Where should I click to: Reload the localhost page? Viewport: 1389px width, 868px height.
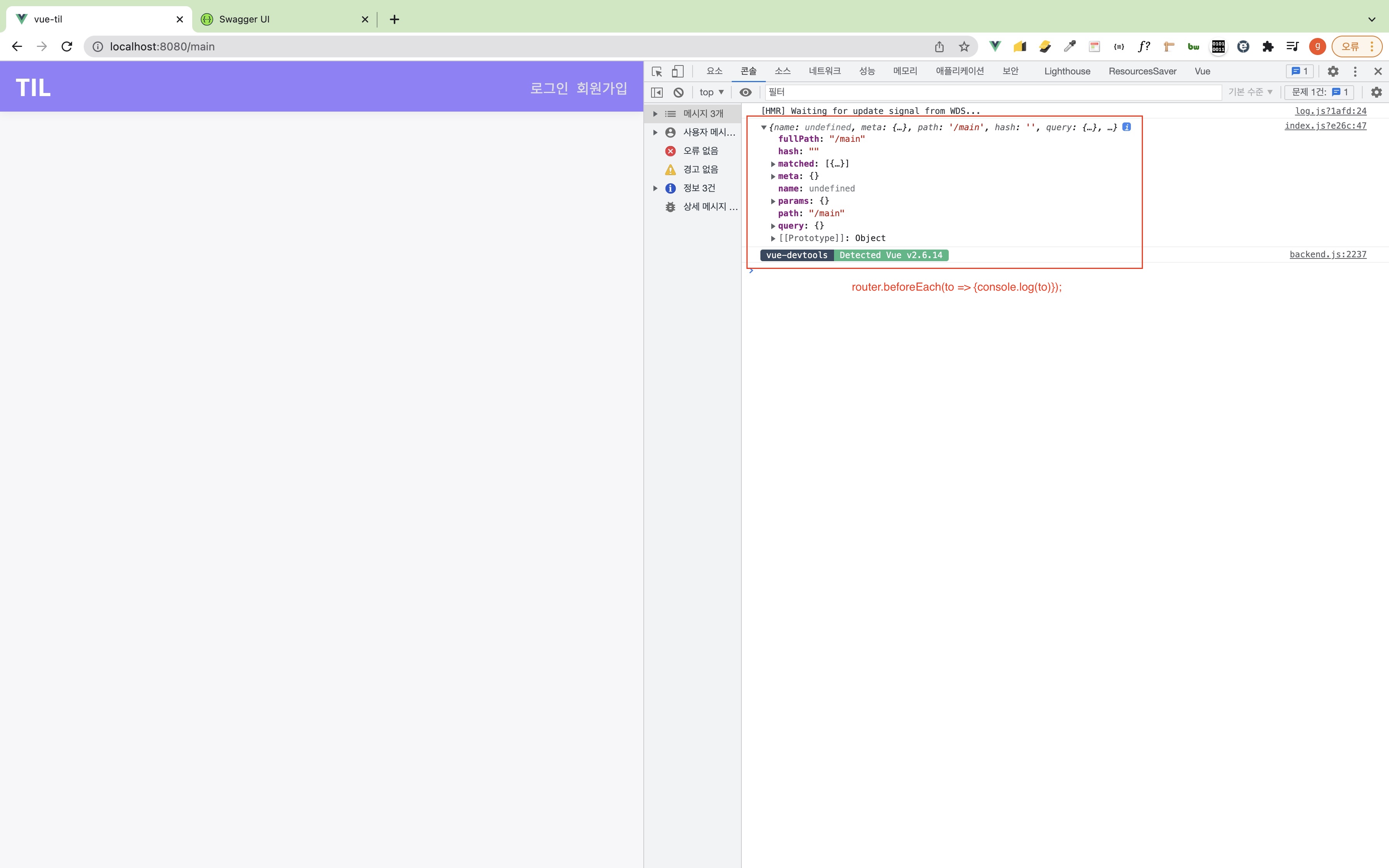67,46
